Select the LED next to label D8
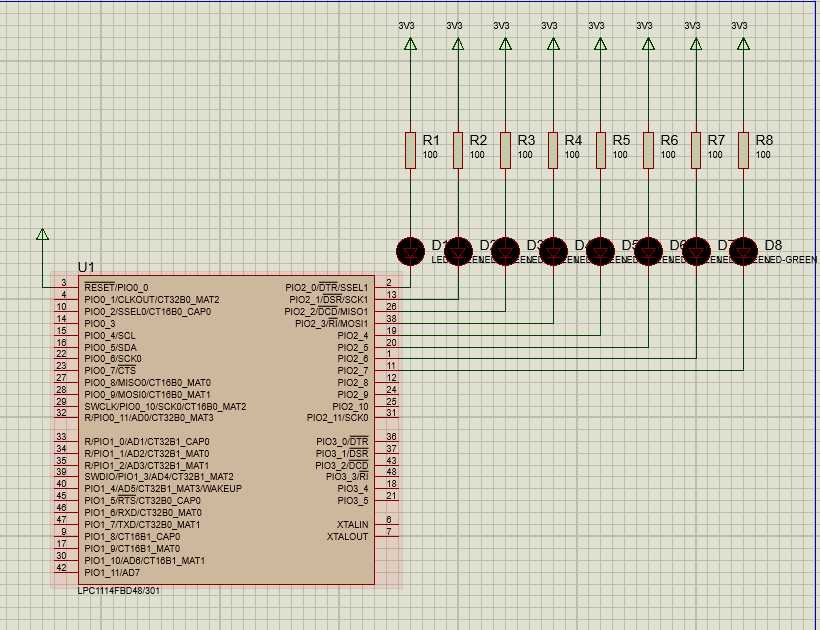 coord(744,251)
